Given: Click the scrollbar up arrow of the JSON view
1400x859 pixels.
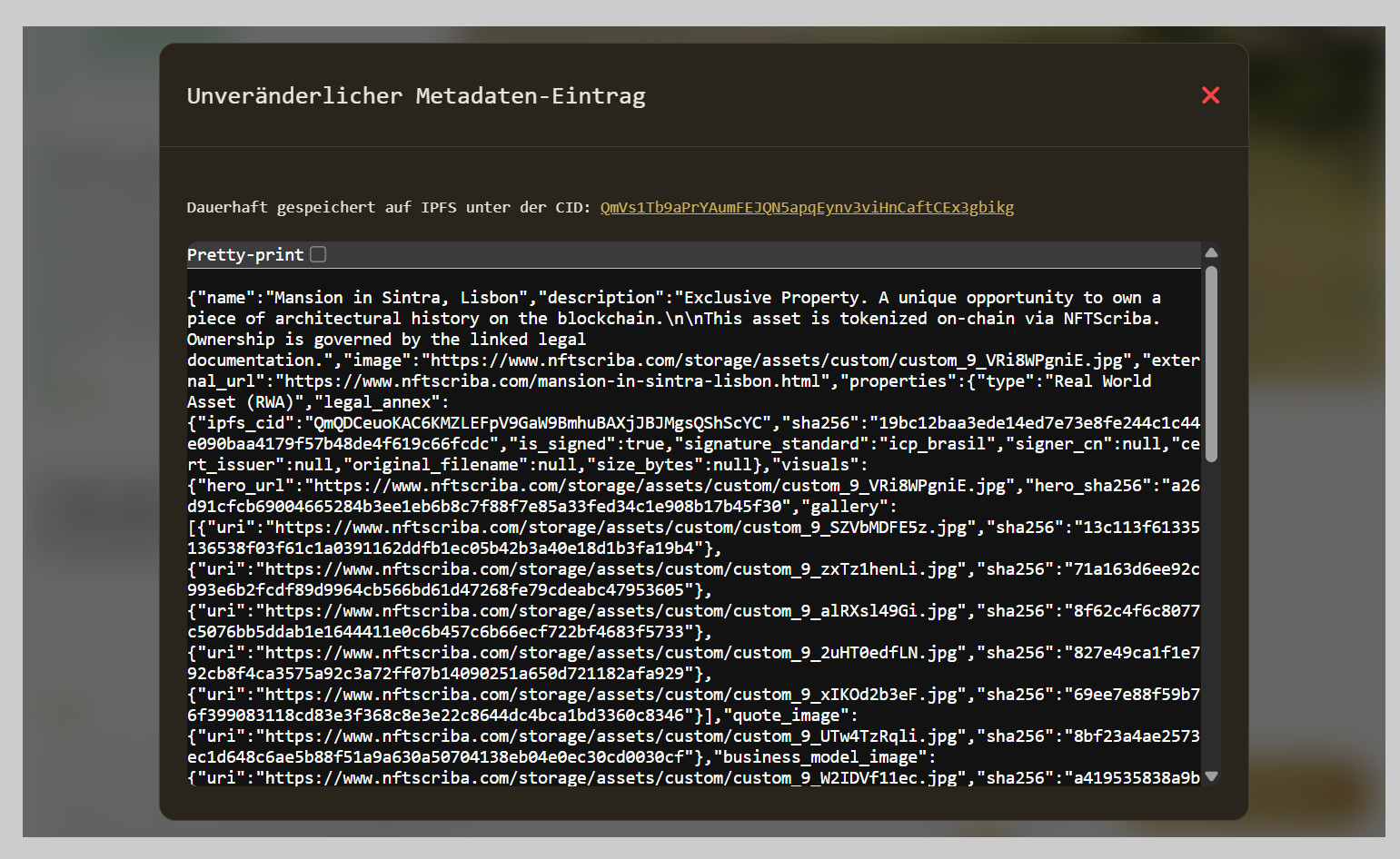Looking at the screenshot, I should 1211,252.
